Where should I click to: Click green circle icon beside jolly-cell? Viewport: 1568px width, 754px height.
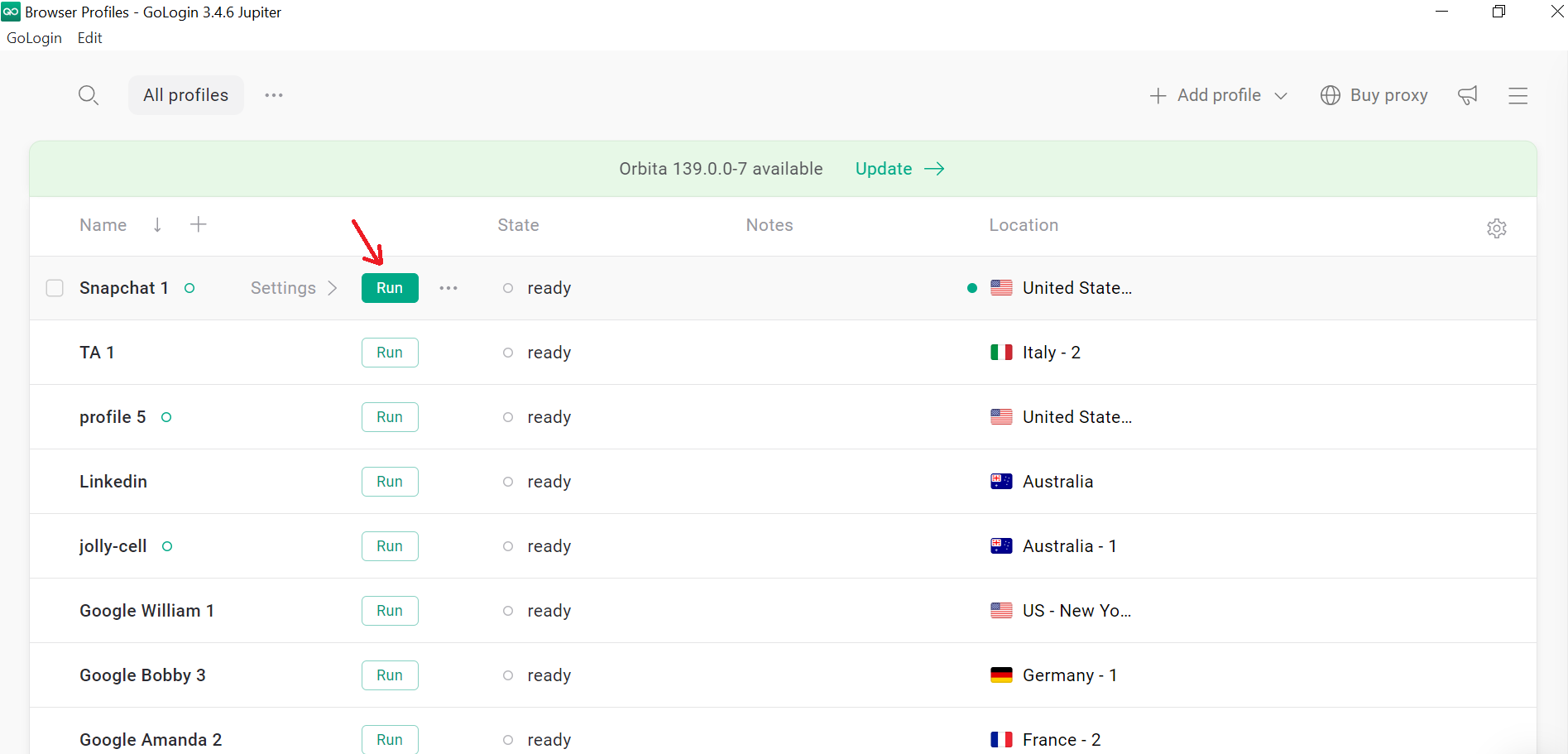tap(167, 546)
